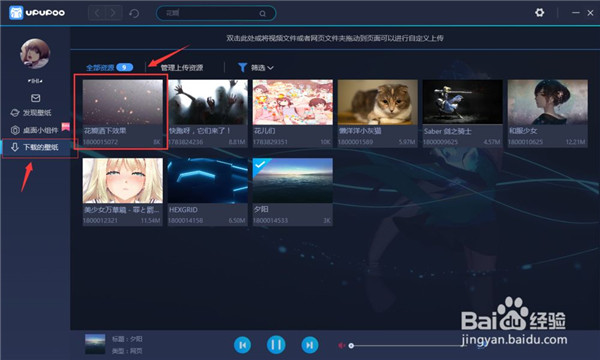600x360 pixels.
Task: Click the search magnifier icon
Action: pyautogui.click(x=262, y=13)
